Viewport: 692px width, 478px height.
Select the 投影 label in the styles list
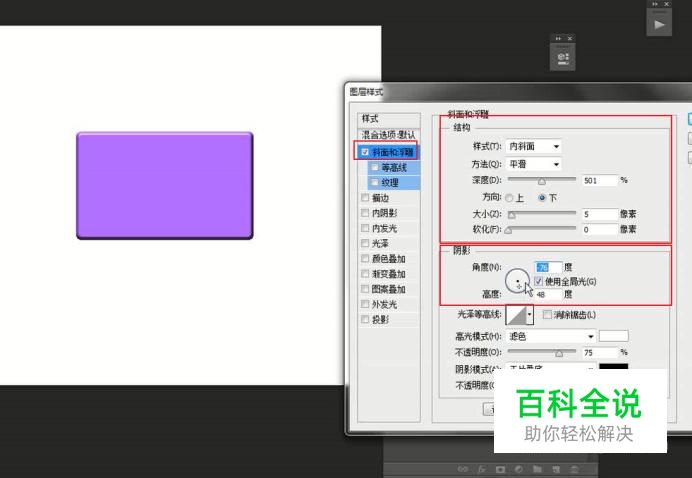coord(380,320)
